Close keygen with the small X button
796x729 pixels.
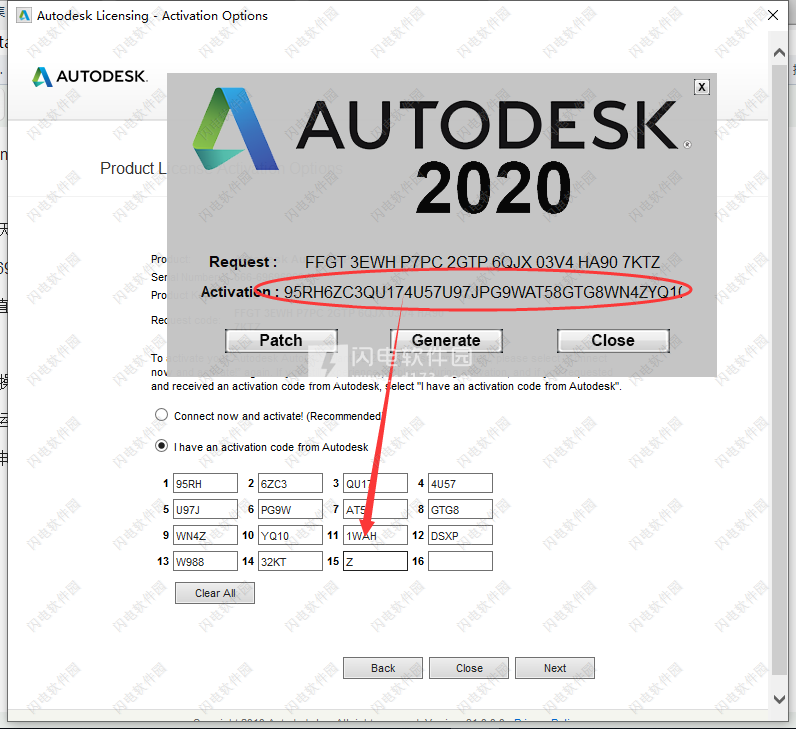pos(702,87)
